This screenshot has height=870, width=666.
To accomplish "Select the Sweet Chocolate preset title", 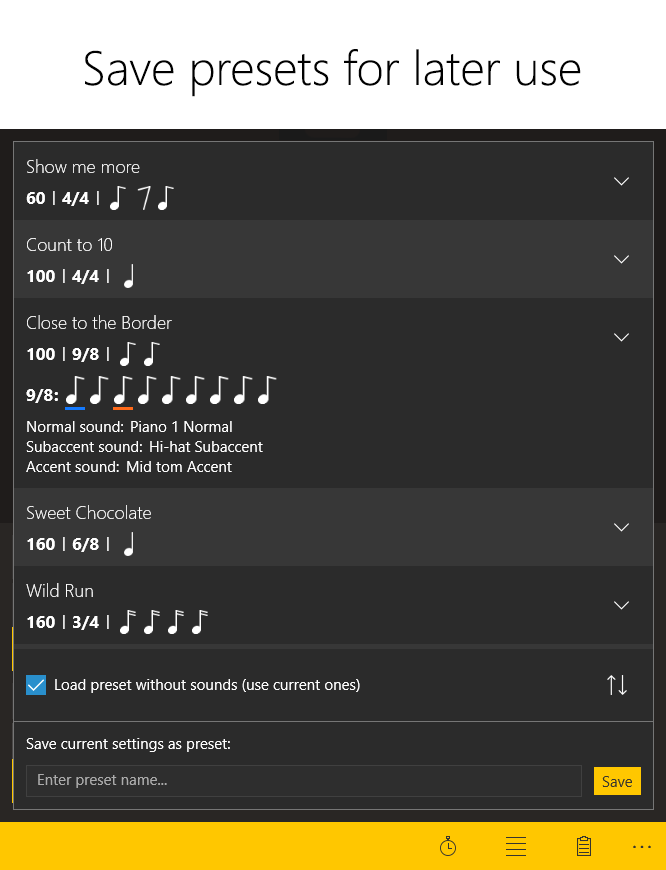I will 89,513.
